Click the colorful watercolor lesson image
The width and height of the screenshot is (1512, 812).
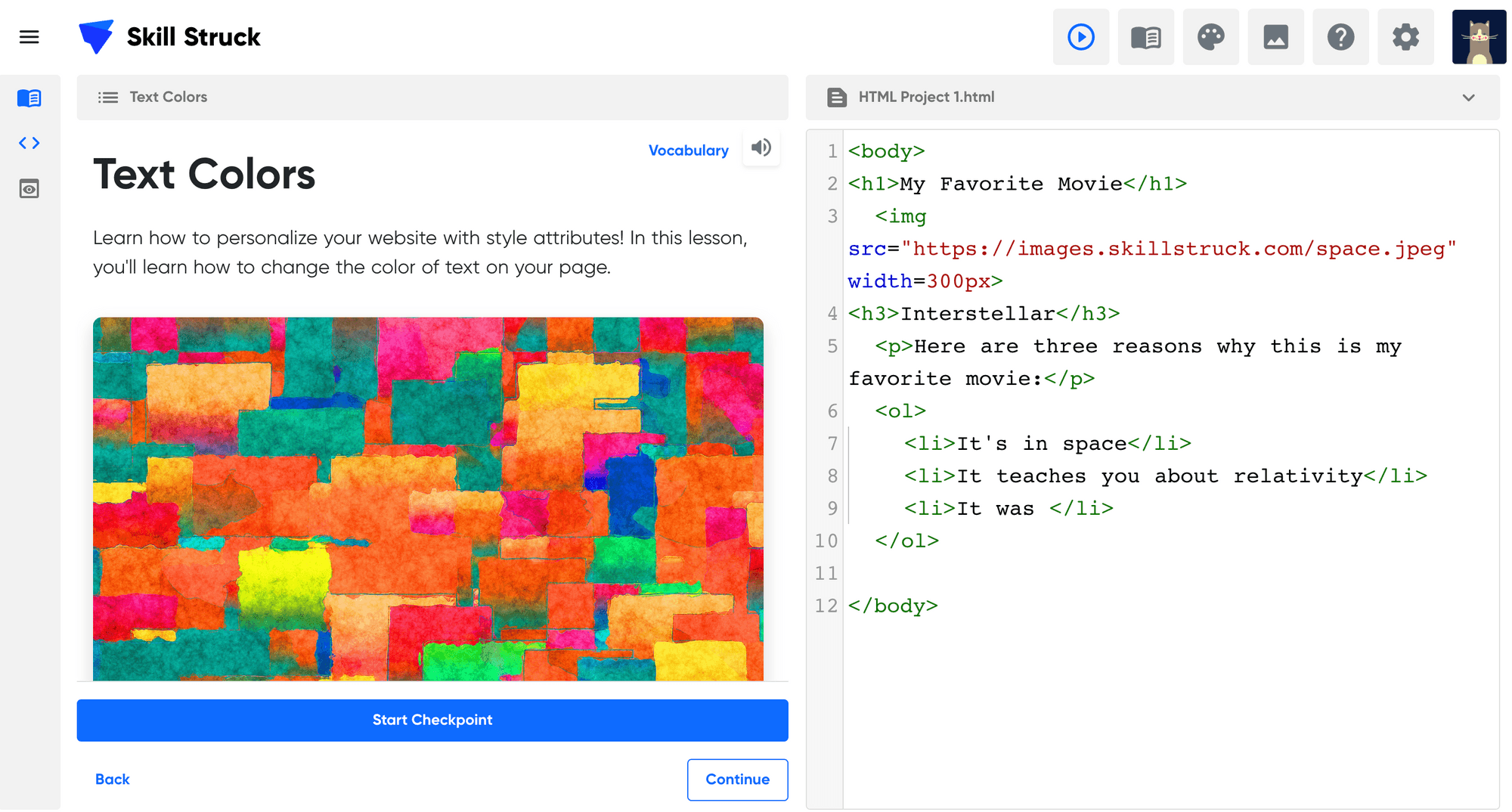(428, 499)
